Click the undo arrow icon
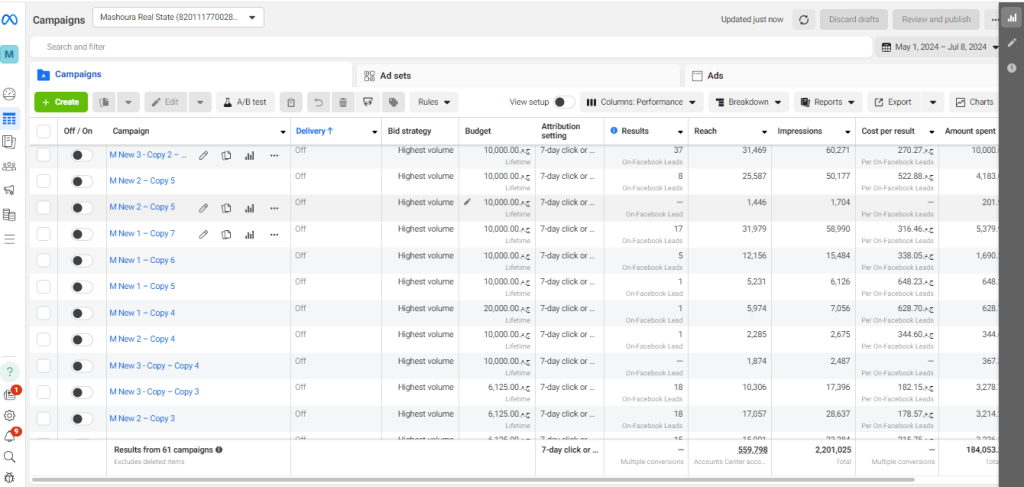The width and height of the screenshot is (1024, 487). click(x=317, y=102)
